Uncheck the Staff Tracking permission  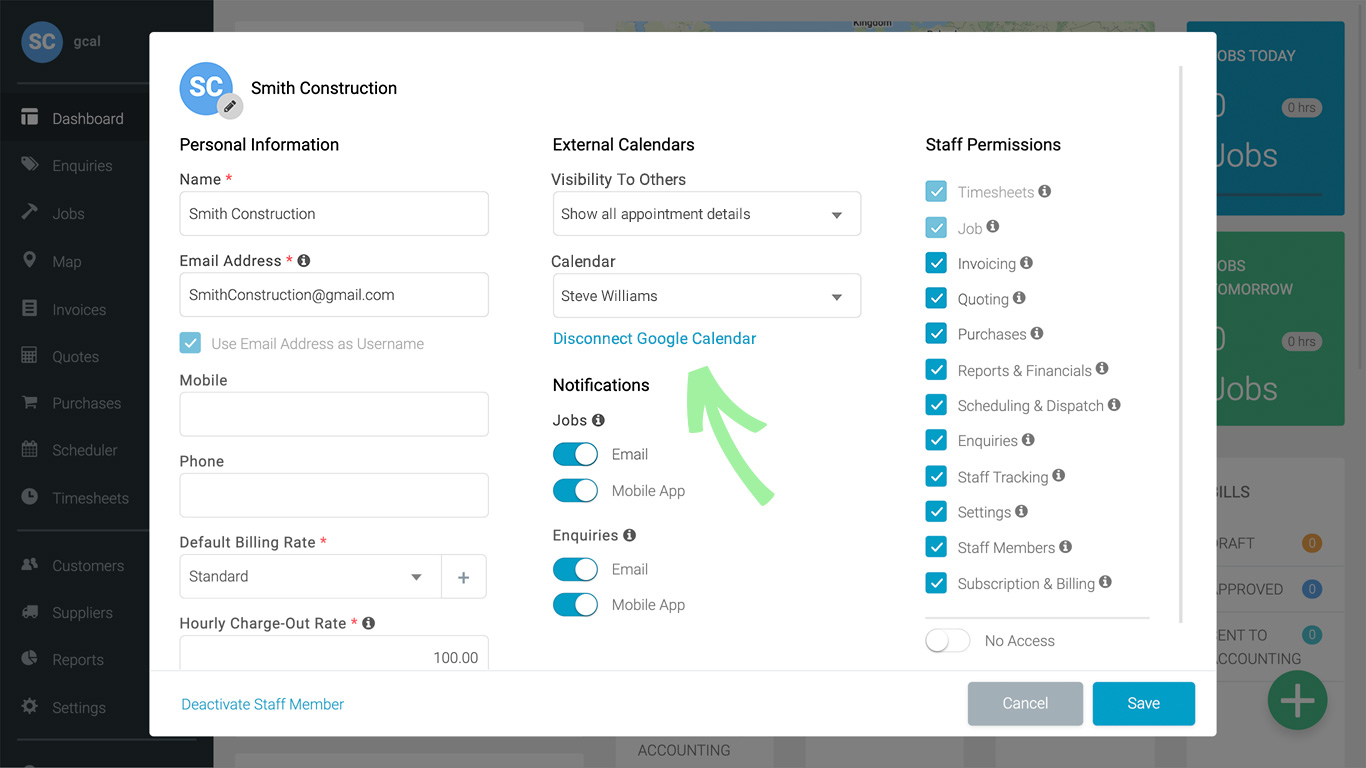coord(936,476)
